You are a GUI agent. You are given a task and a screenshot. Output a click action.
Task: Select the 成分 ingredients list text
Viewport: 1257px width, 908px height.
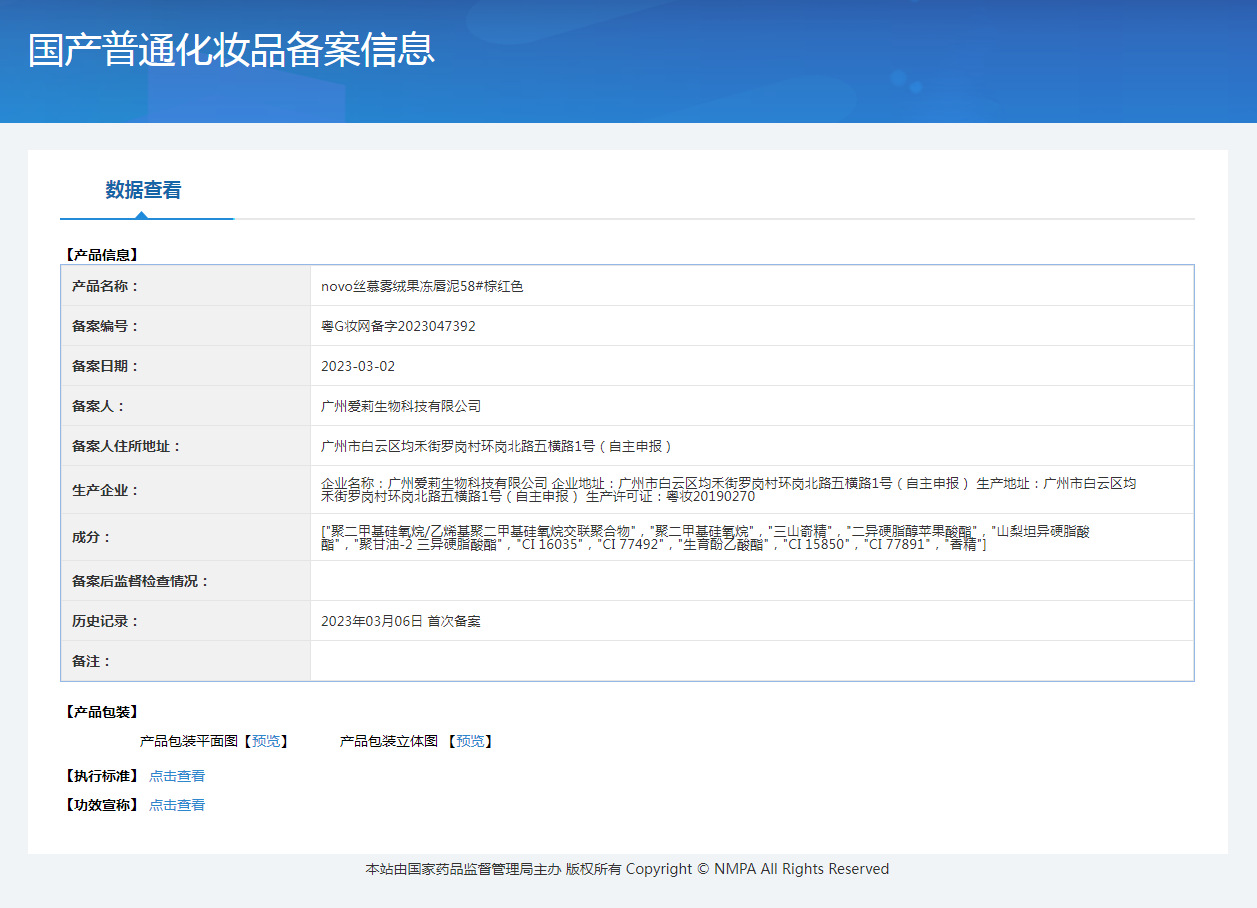[705, 537]
